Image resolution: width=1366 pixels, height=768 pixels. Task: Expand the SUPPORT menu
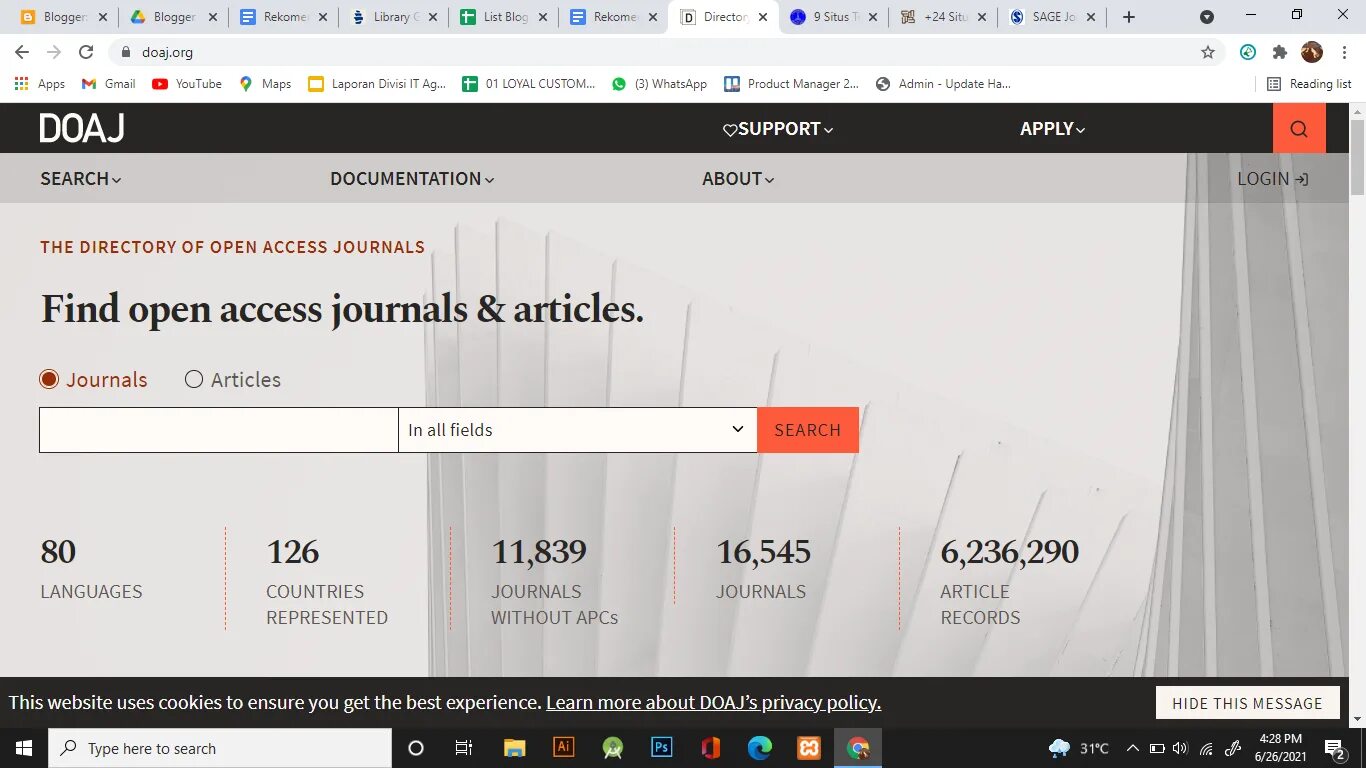pos(778,129)
